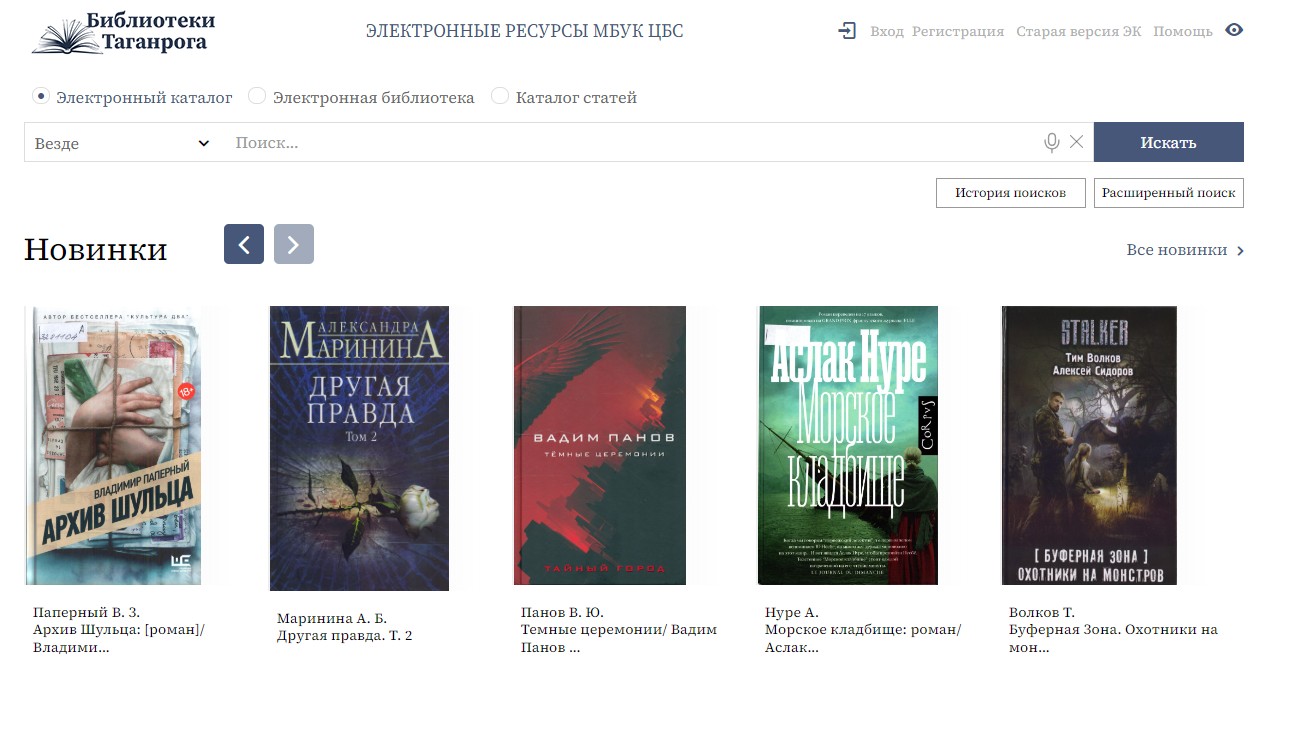This screenshot has height=733, width=1303.
Task: Click ЭЛЕКТРОННЫЕ РЕСУРСЫ МБУК ЦБС header text
Action: [525, 31]
